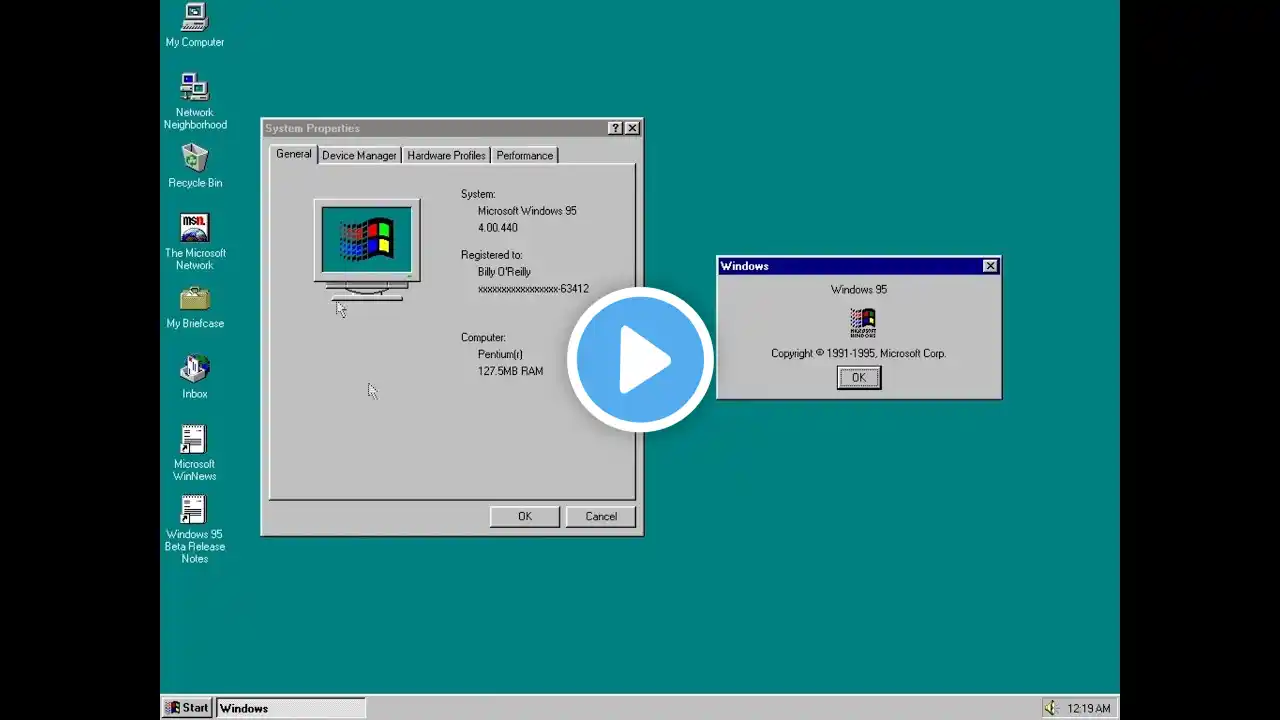Viewport: 1280px width, 720px height.
Task: Click Cancel in System Properties dialog
Action: tap(601, 516)
